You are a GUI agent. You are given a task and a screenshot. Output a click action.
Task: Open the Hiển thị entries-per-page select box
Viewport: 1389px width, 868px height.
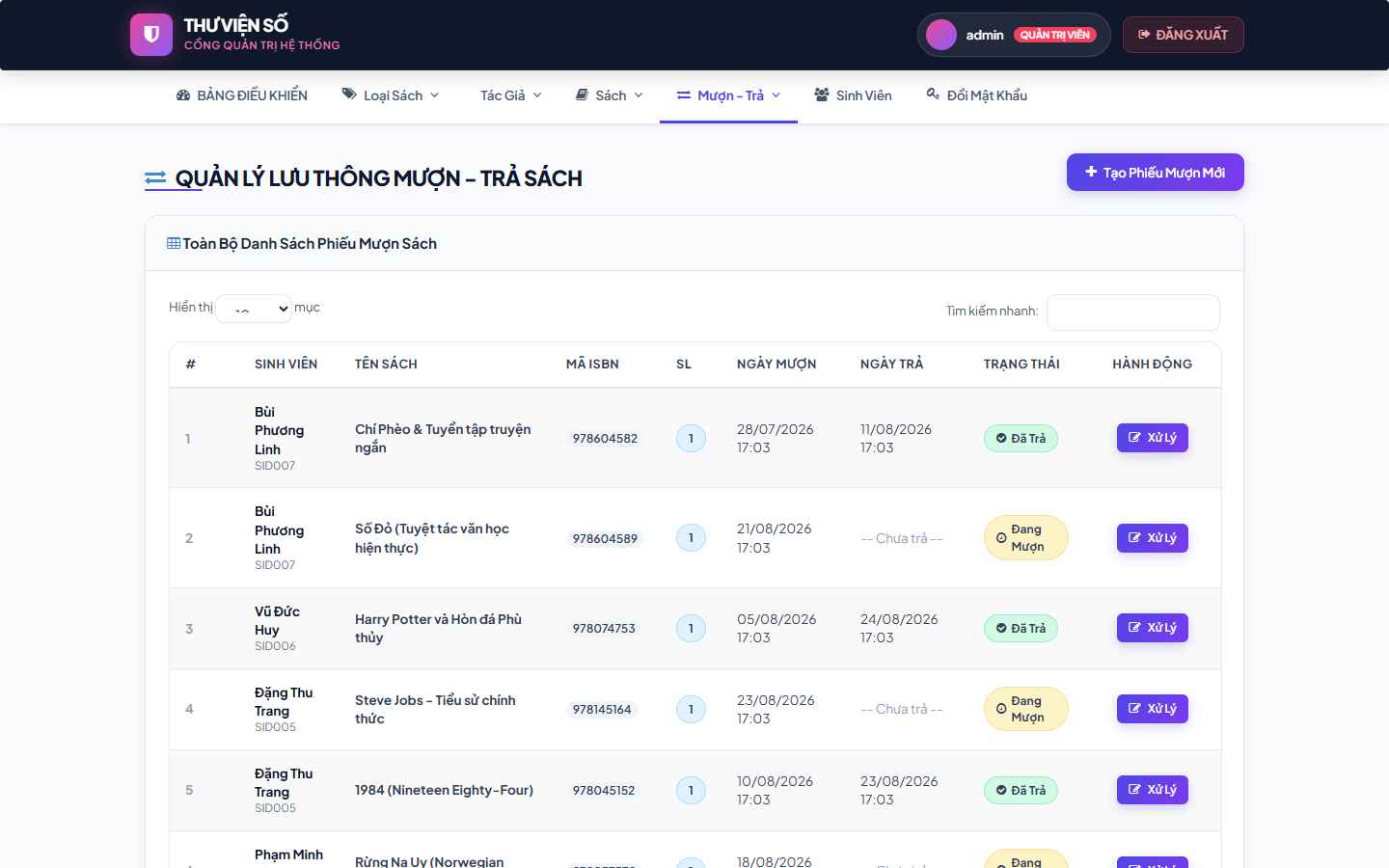click(254, 309)
